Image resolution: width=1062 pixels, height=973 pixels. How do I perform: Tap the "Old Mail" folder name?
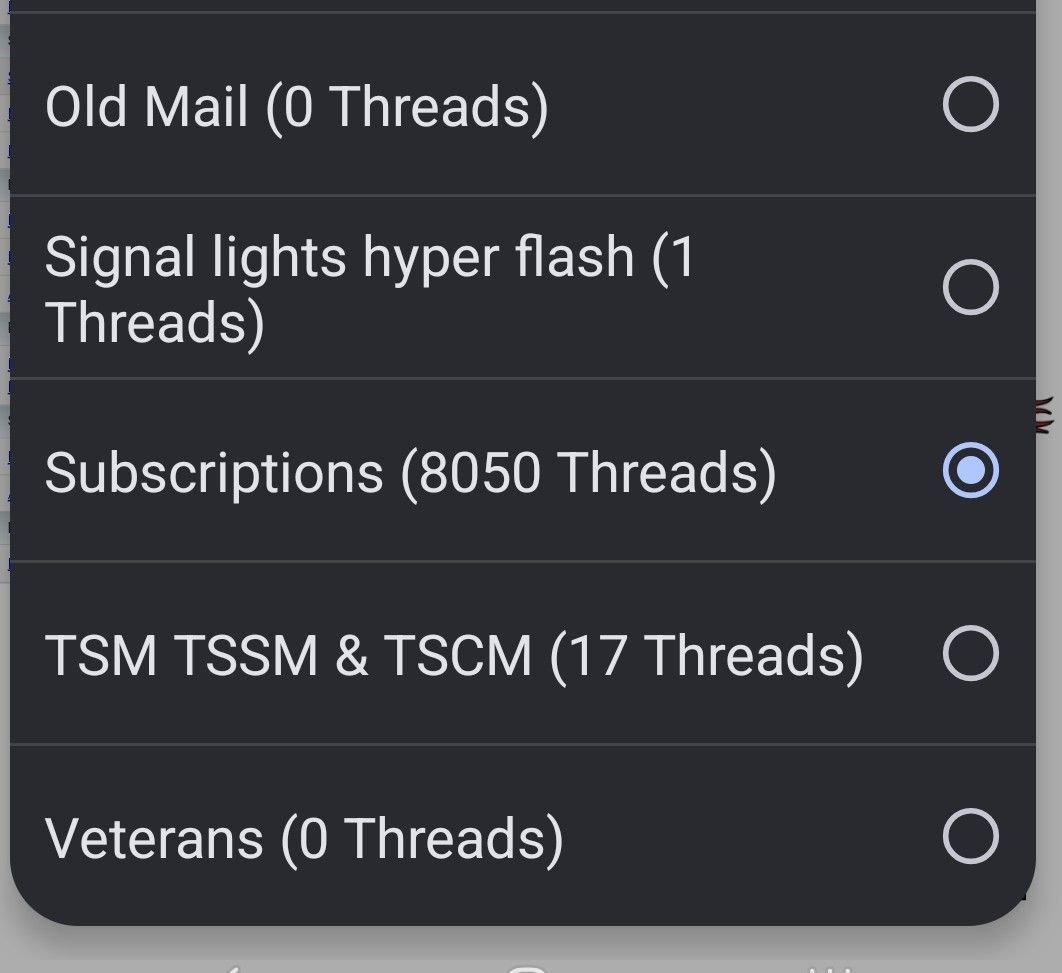pyautogui.click(x=146, y=106)
